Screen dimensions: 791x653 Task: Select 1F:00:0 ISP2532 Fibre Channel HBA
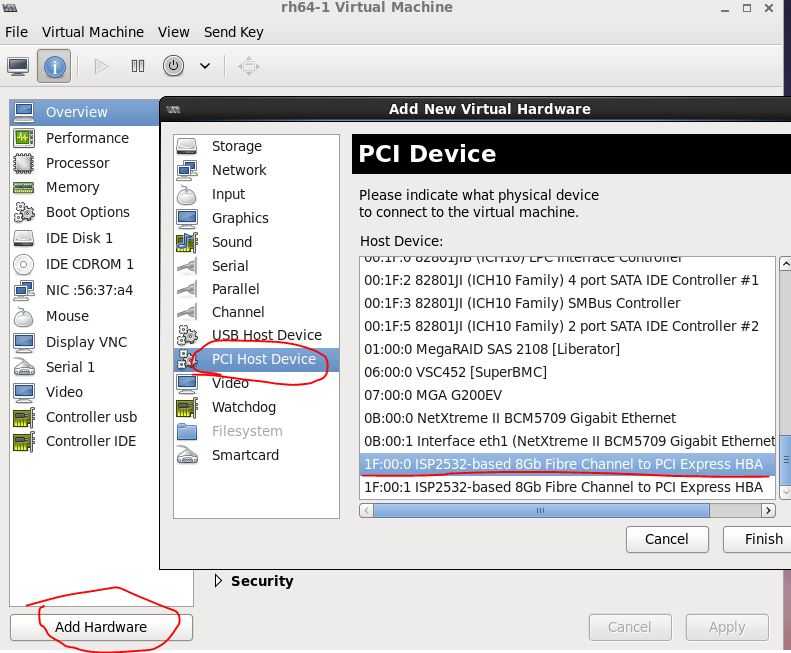point(568,464)
